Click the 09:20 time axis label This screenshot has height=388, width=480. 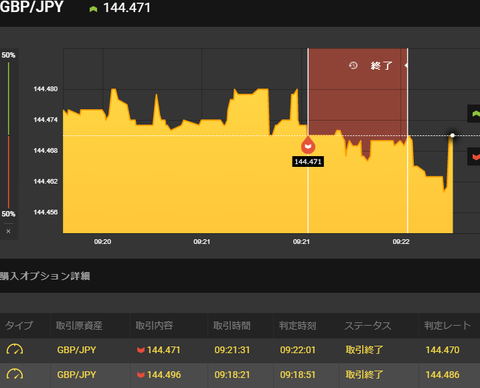coord(103,242)
